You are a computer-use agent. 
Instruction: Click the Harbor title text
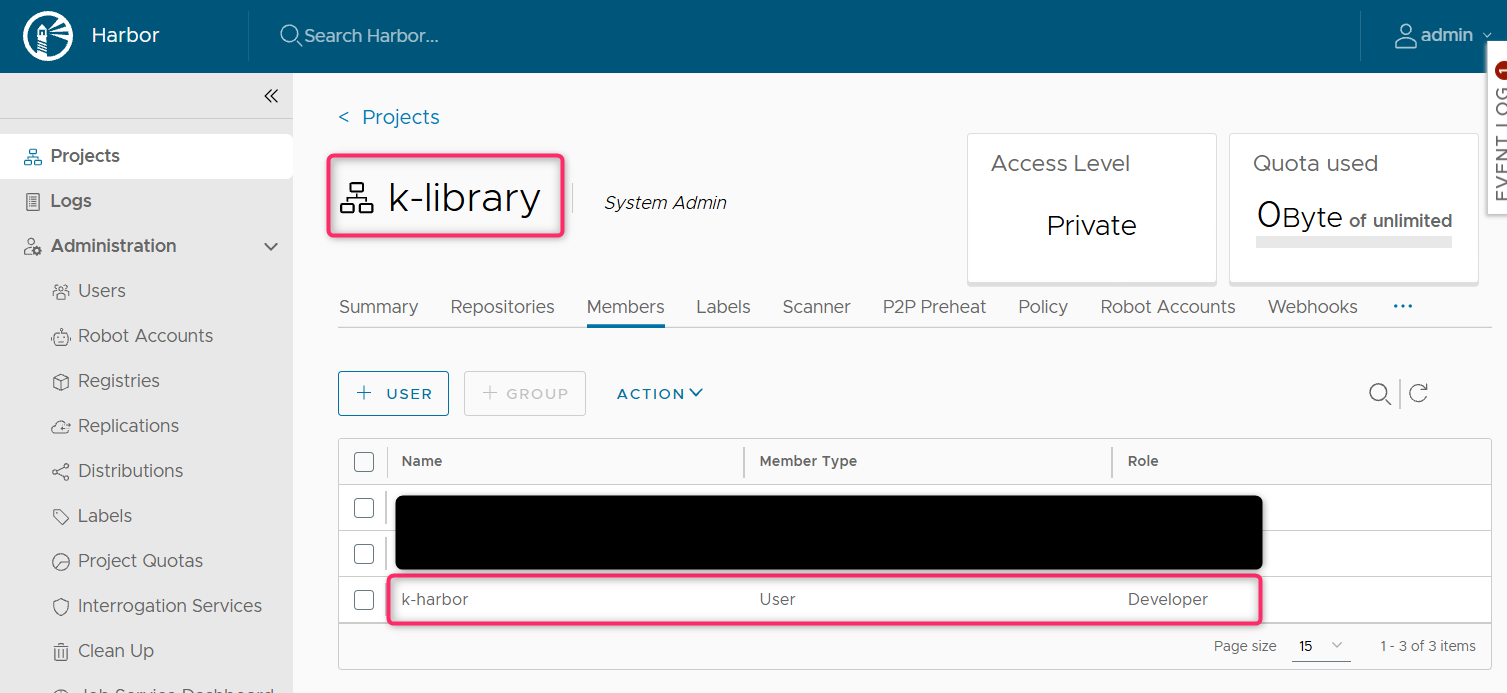[x=125, y=36]
